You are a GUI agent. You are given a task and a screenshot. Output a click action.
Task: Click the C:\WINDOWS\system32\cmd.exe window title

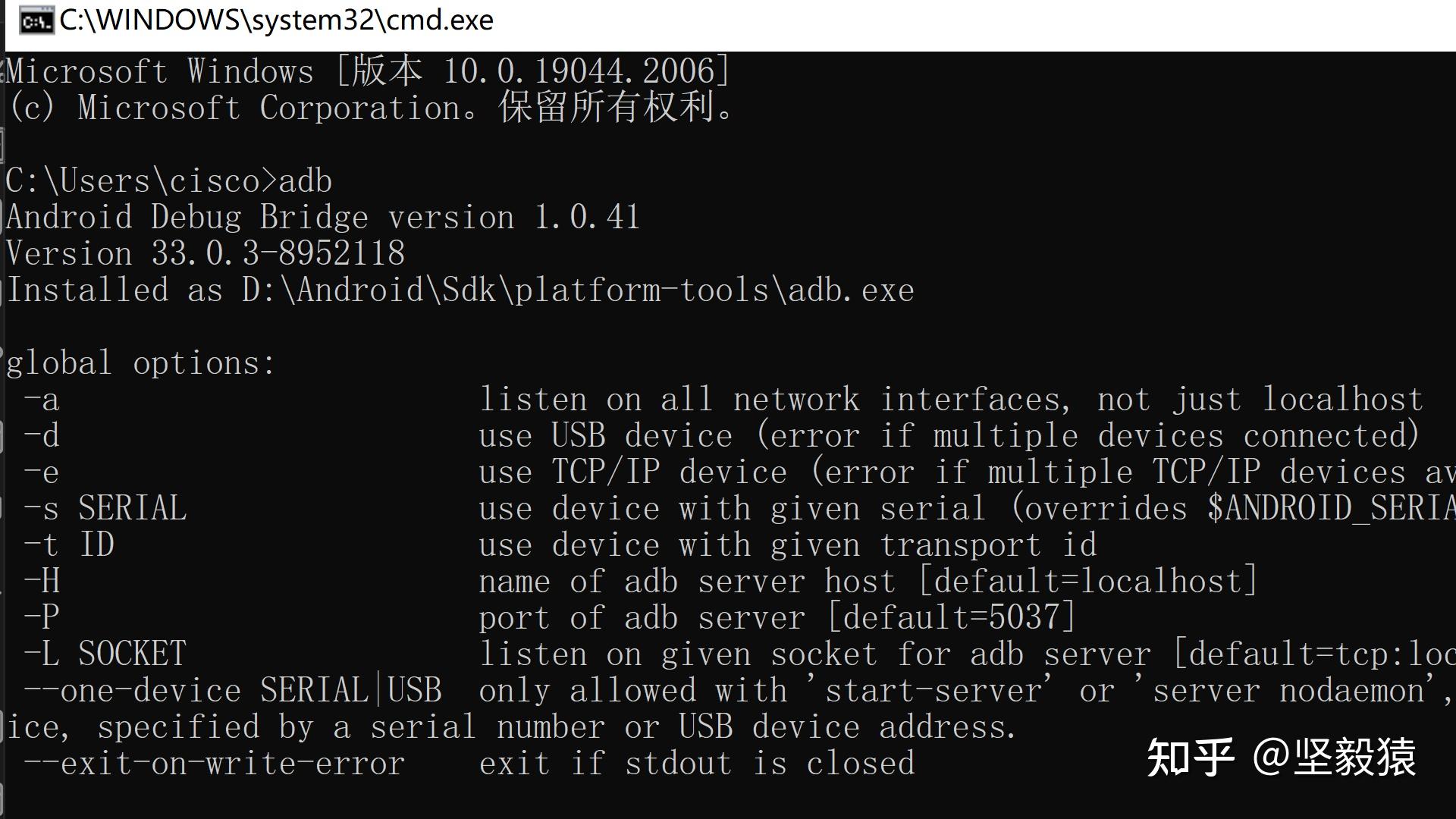276,20
